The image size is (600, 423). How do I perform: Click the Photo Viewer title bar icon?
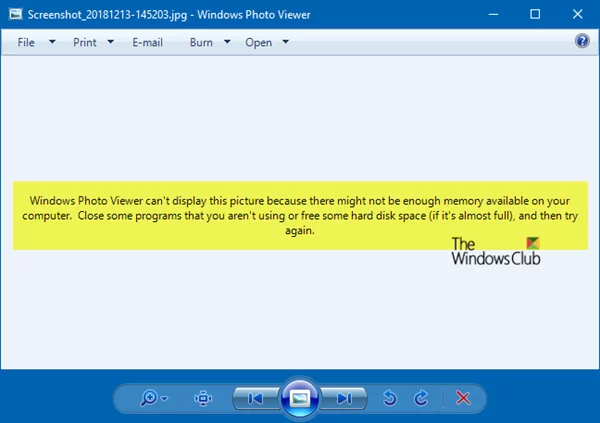(x=16, y=15)
